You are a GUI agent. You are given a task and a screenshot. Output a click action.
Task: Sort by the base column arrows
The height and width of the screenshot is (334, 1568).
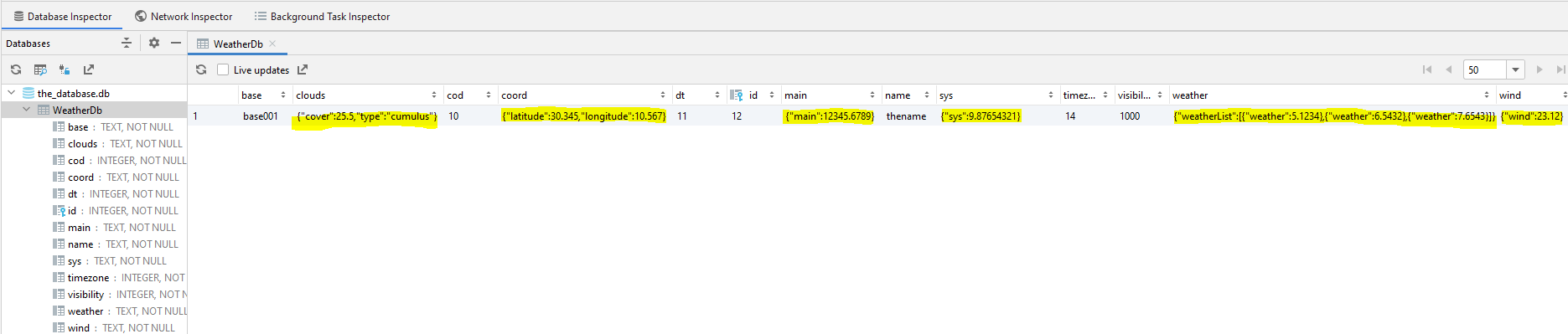click(x=283, y=95)
